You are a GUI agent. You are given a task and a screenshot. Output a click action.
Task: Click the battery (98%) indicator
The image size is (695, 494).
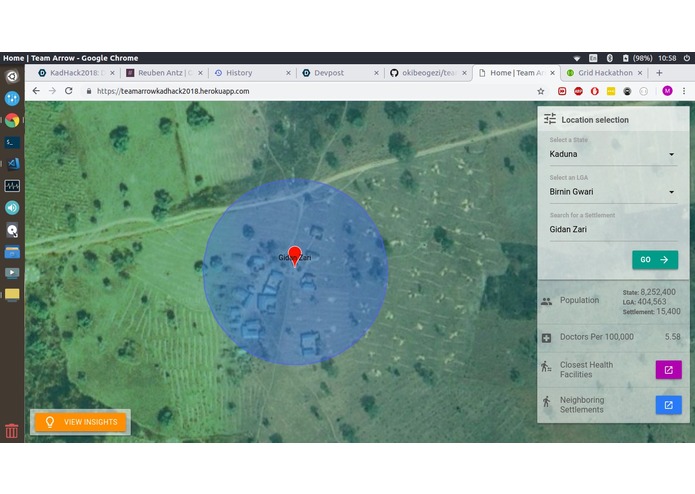pos(637,58)
